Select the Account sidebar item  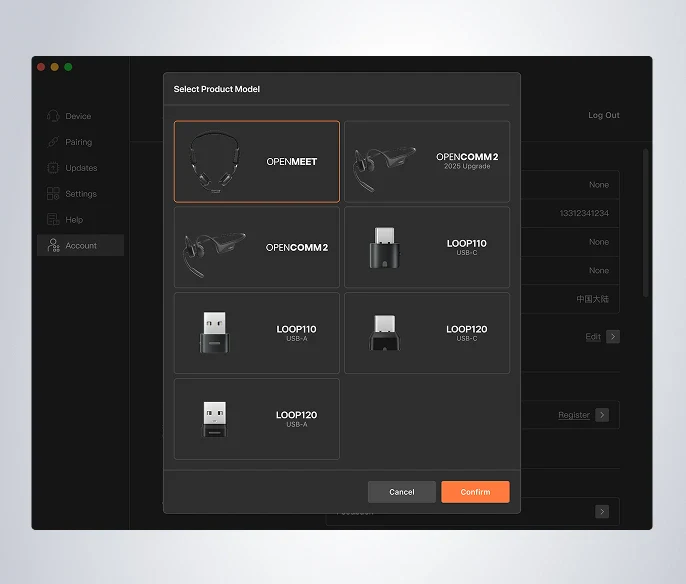[80, 245]
